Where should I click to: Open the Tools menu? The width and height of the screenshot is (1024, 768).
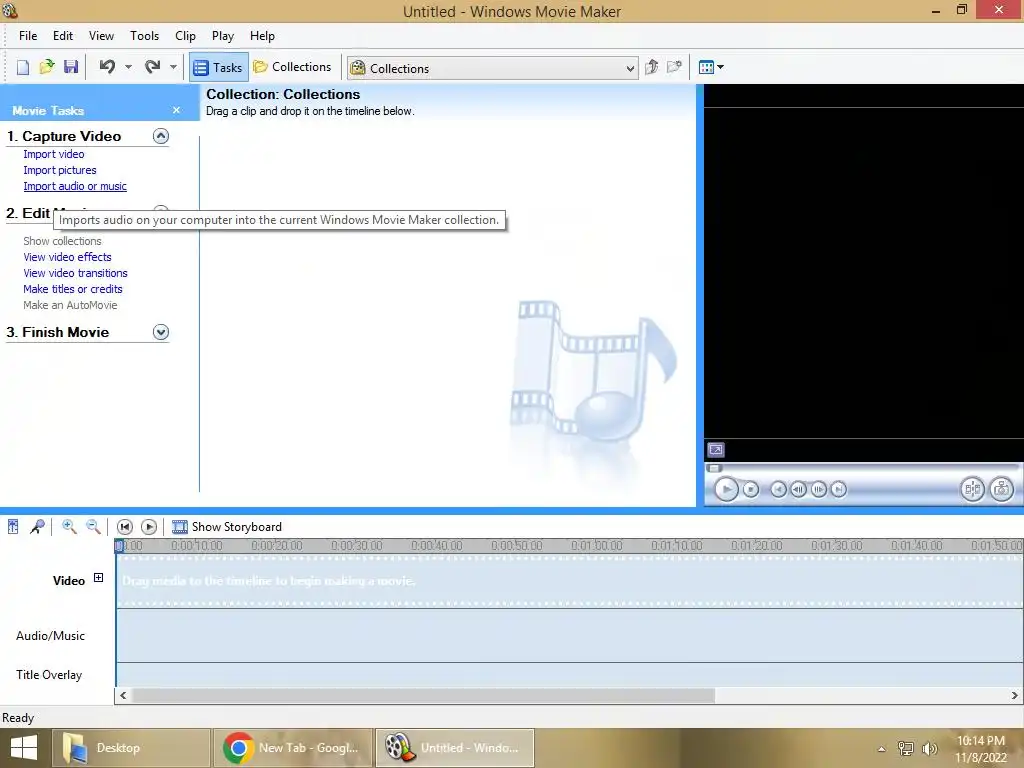tap(144, 36)
